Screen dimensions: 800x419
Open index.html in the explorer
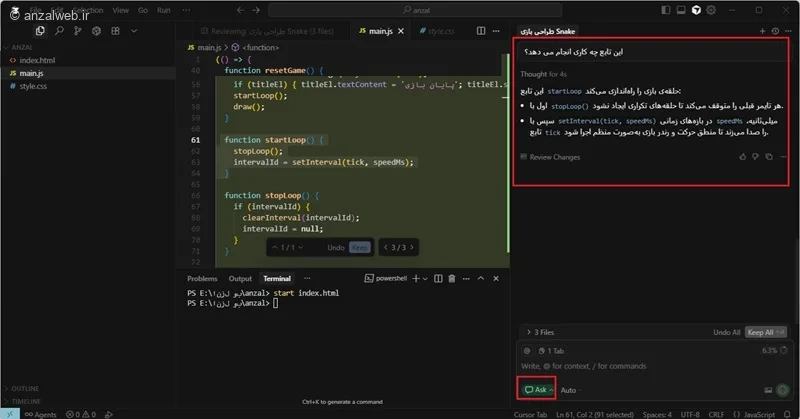coord(37,60)
